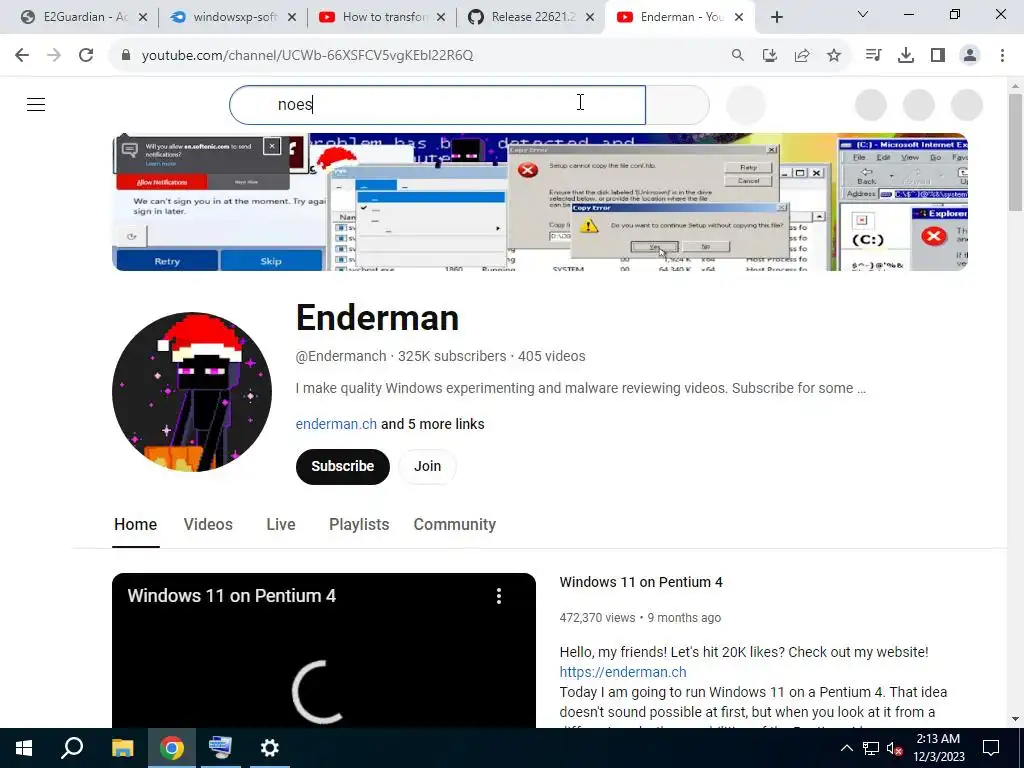Expand the channel description text

[581, 388]
